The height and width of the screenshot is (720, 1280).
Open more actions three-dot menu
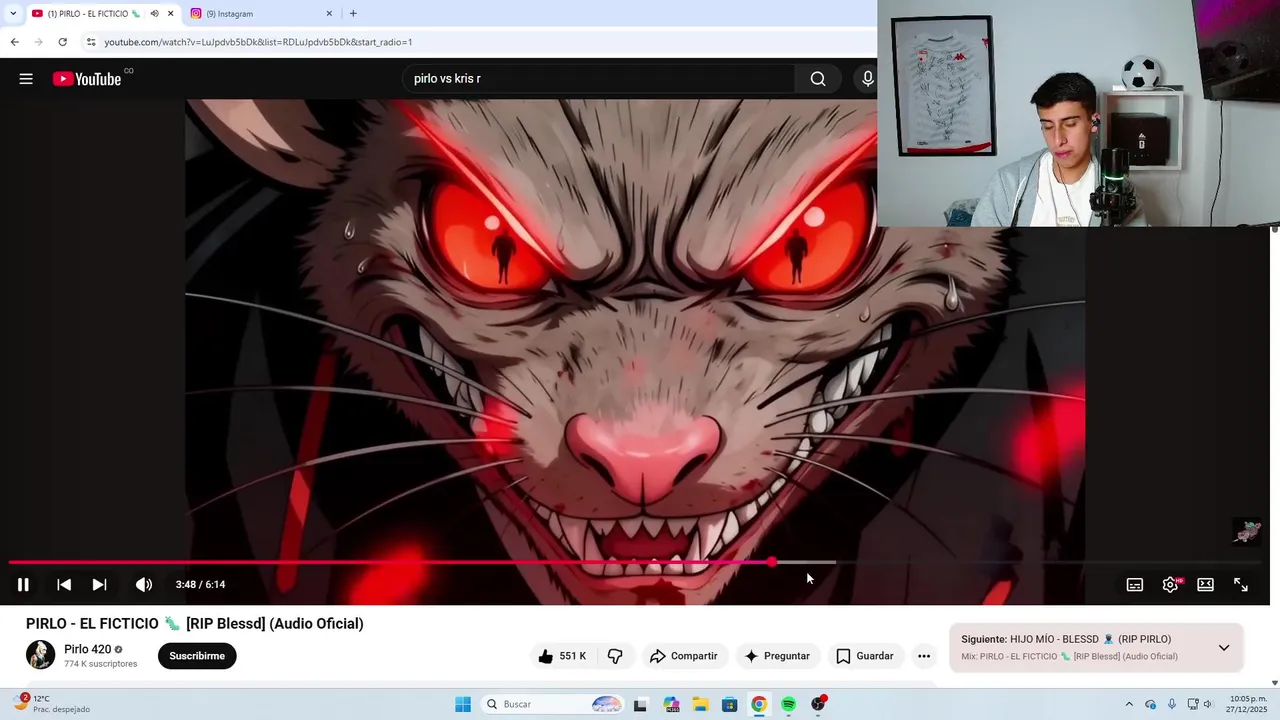924,656
